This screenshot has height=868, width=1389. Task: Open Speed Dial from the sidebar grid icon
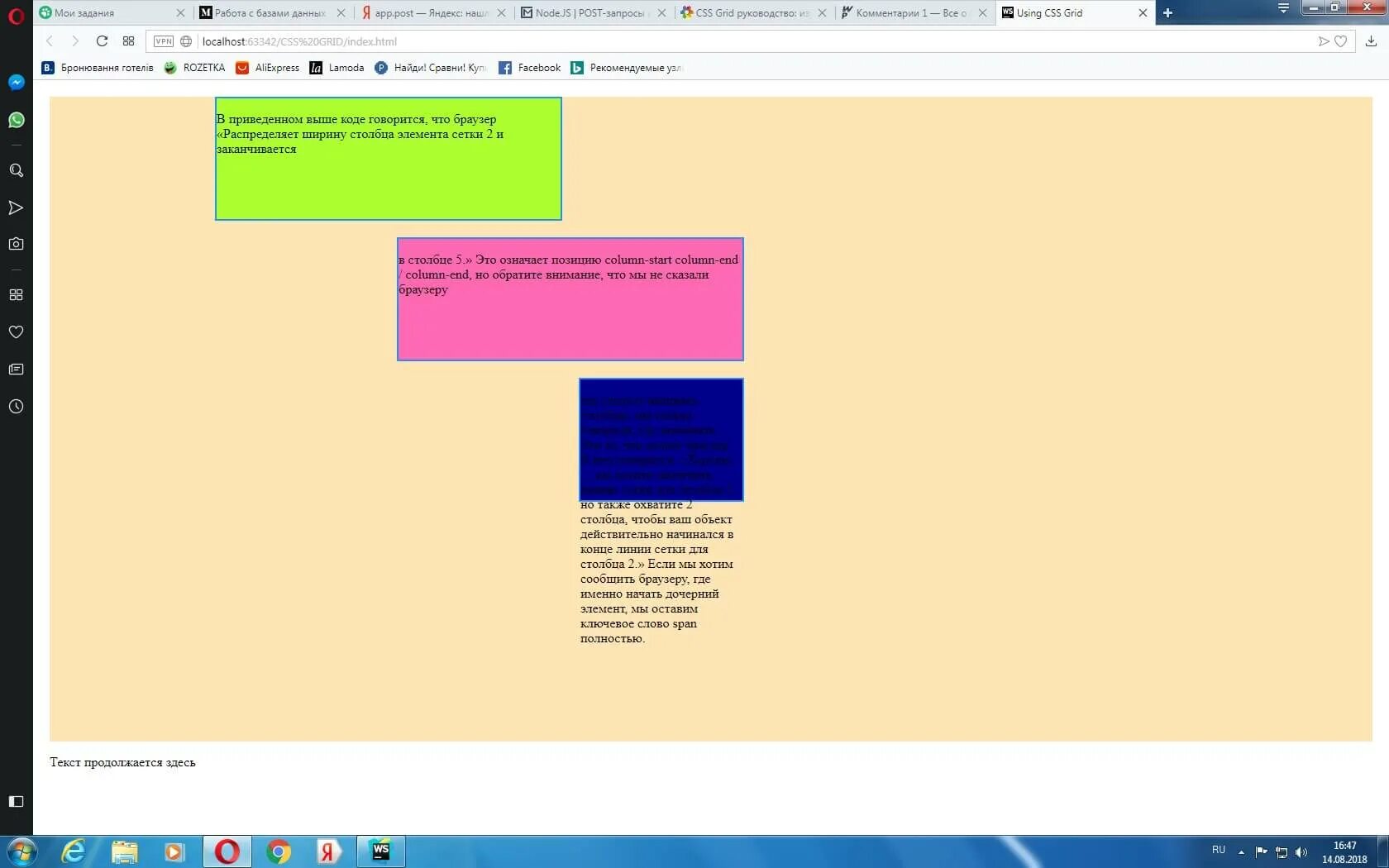click(x=16, y=294)
